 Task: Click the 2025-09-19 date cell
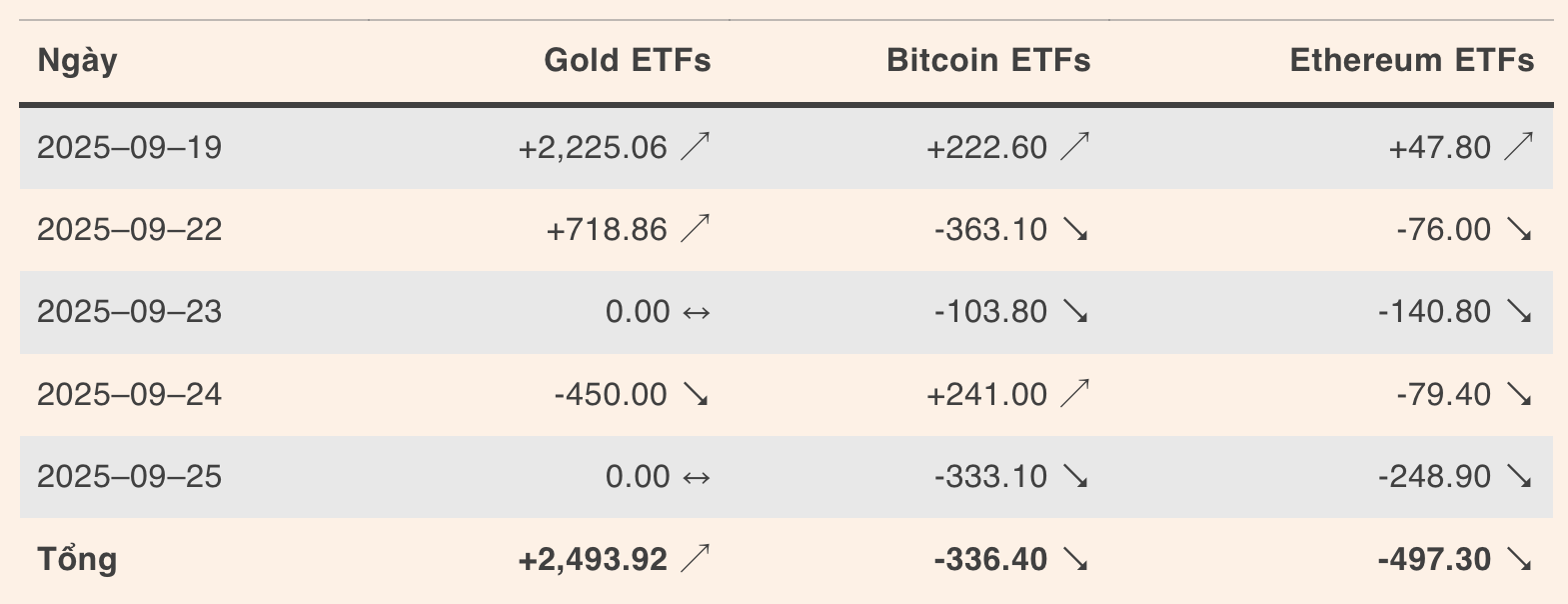tap(129, 148)
